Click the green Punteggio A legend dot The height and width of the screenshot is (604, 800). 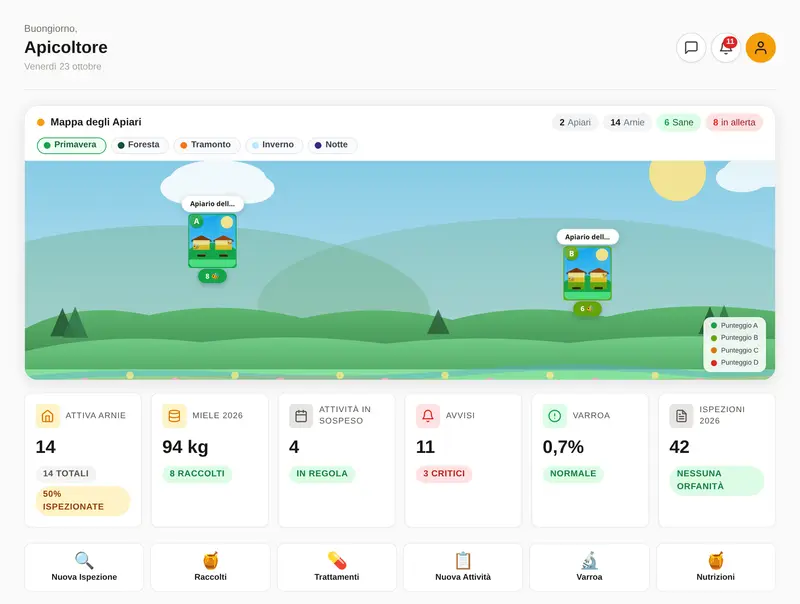[x=714, y=325]
